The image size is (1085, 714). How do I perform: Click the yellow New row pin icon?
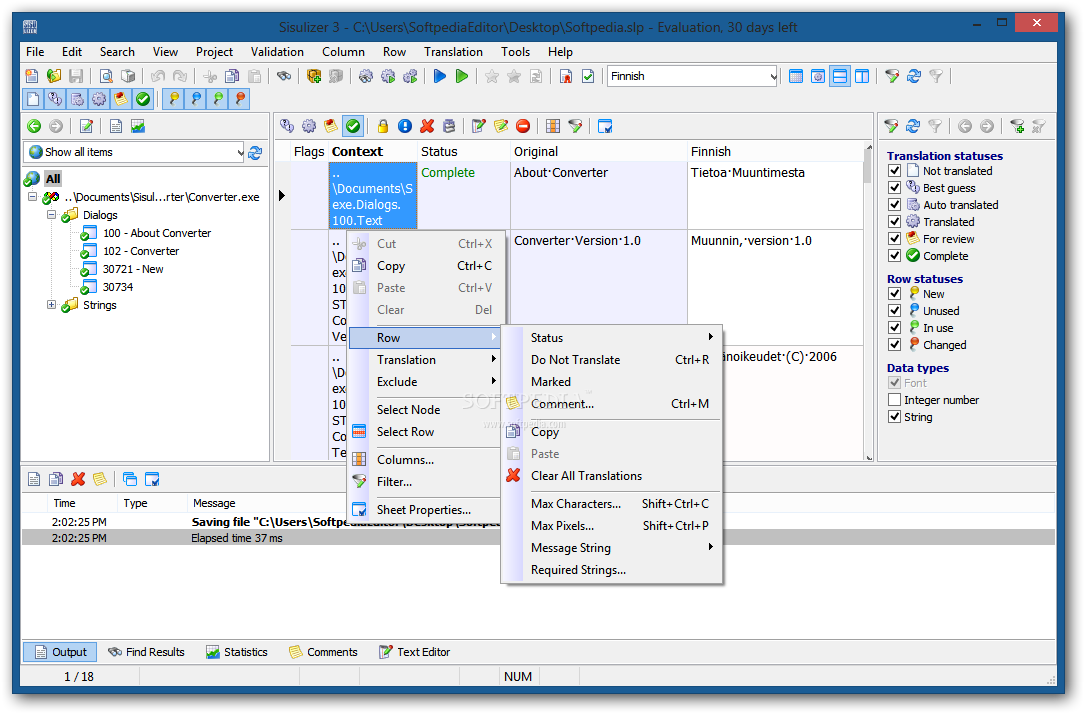pos(174,99)
